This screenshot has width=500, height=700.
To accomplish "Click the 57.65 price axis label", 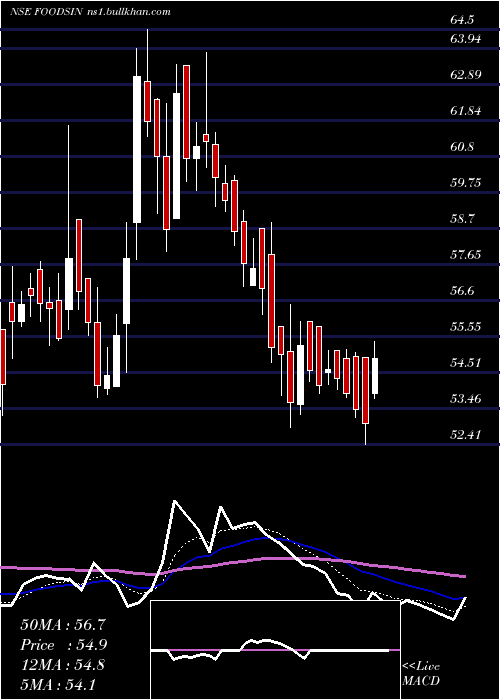I will pos(466,255).
